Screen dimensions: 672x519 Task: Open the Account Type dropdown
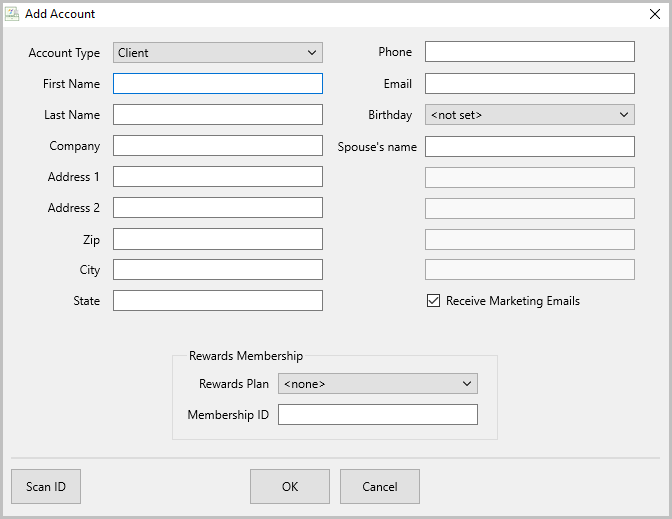click(218, 53)
